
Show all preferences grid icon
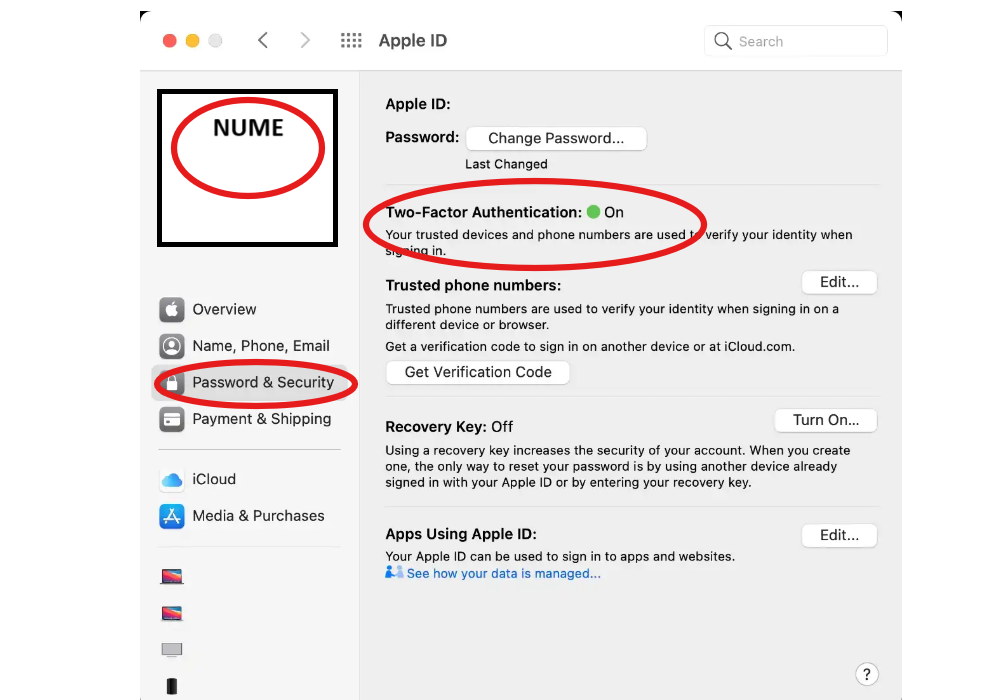pyautogui.click(x=351, y=41)
